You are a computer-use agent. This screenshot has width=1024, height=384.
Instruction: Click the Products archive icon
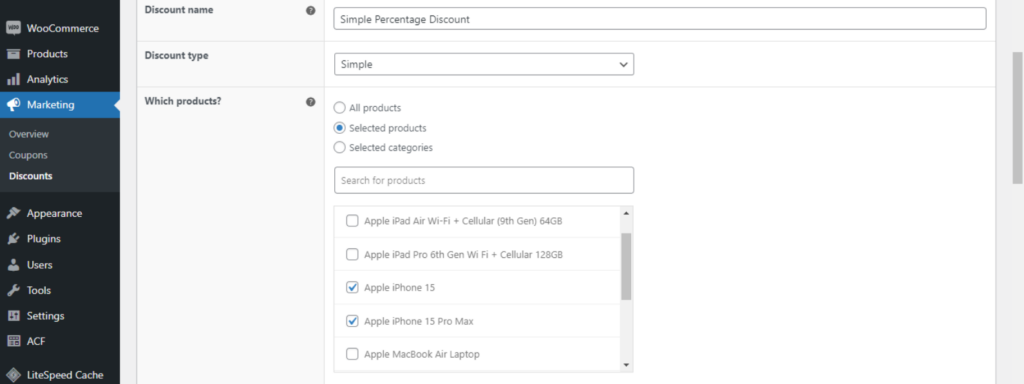click(13, 54)
